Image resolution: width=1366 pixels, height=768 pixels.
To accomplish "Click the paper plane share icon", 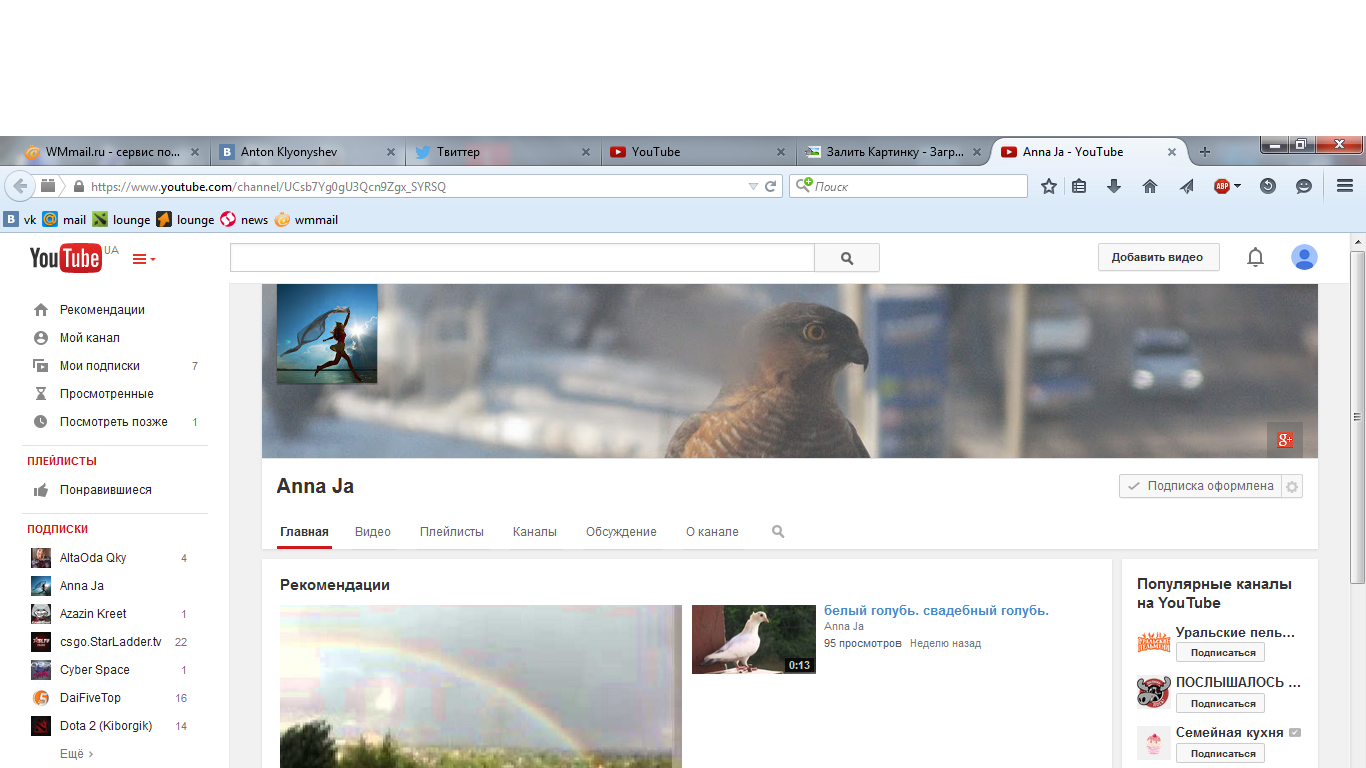I will (x=1186, y=186).
